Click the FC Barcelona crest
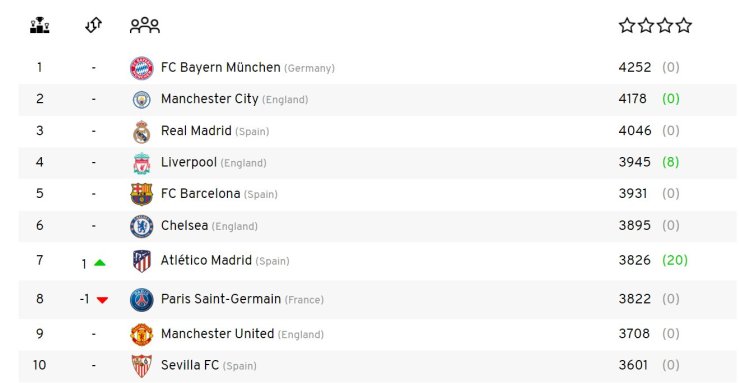 142,194
